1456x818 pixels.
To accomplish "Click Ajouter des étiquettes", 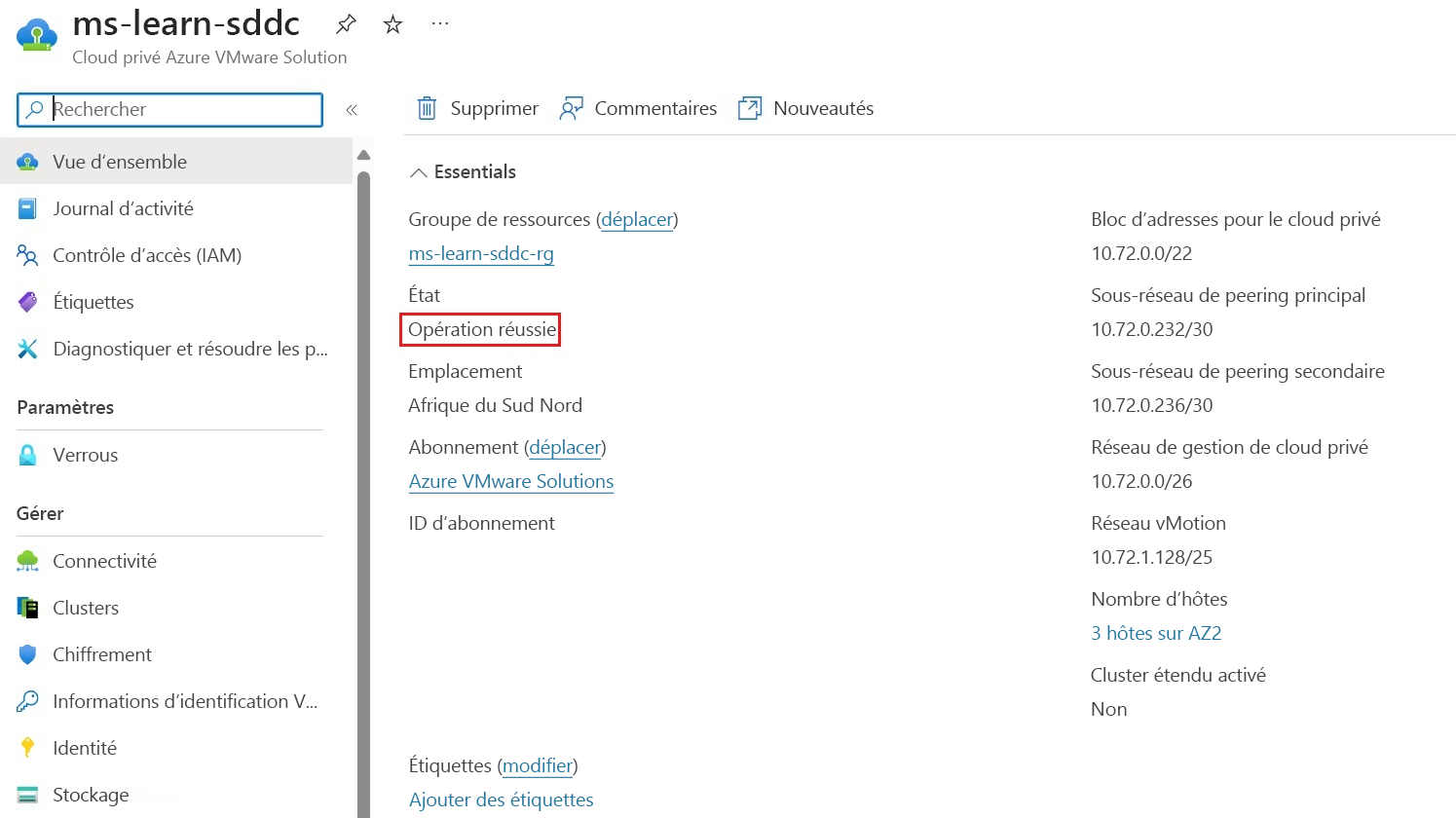I will coord(501,799).
